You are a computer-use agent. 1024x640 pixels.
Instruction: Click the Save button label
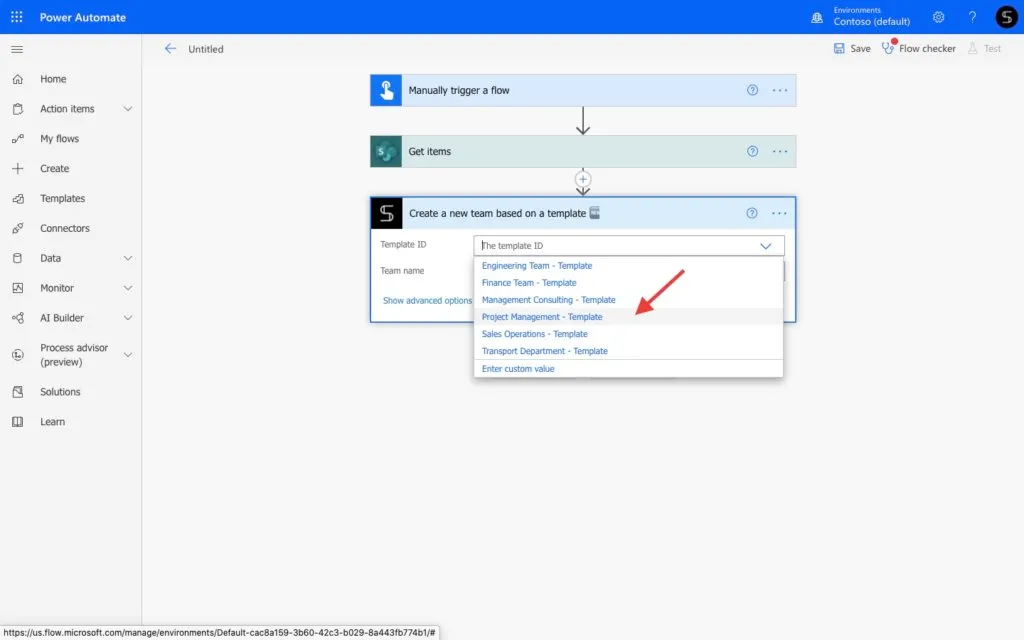pos(860,48)
